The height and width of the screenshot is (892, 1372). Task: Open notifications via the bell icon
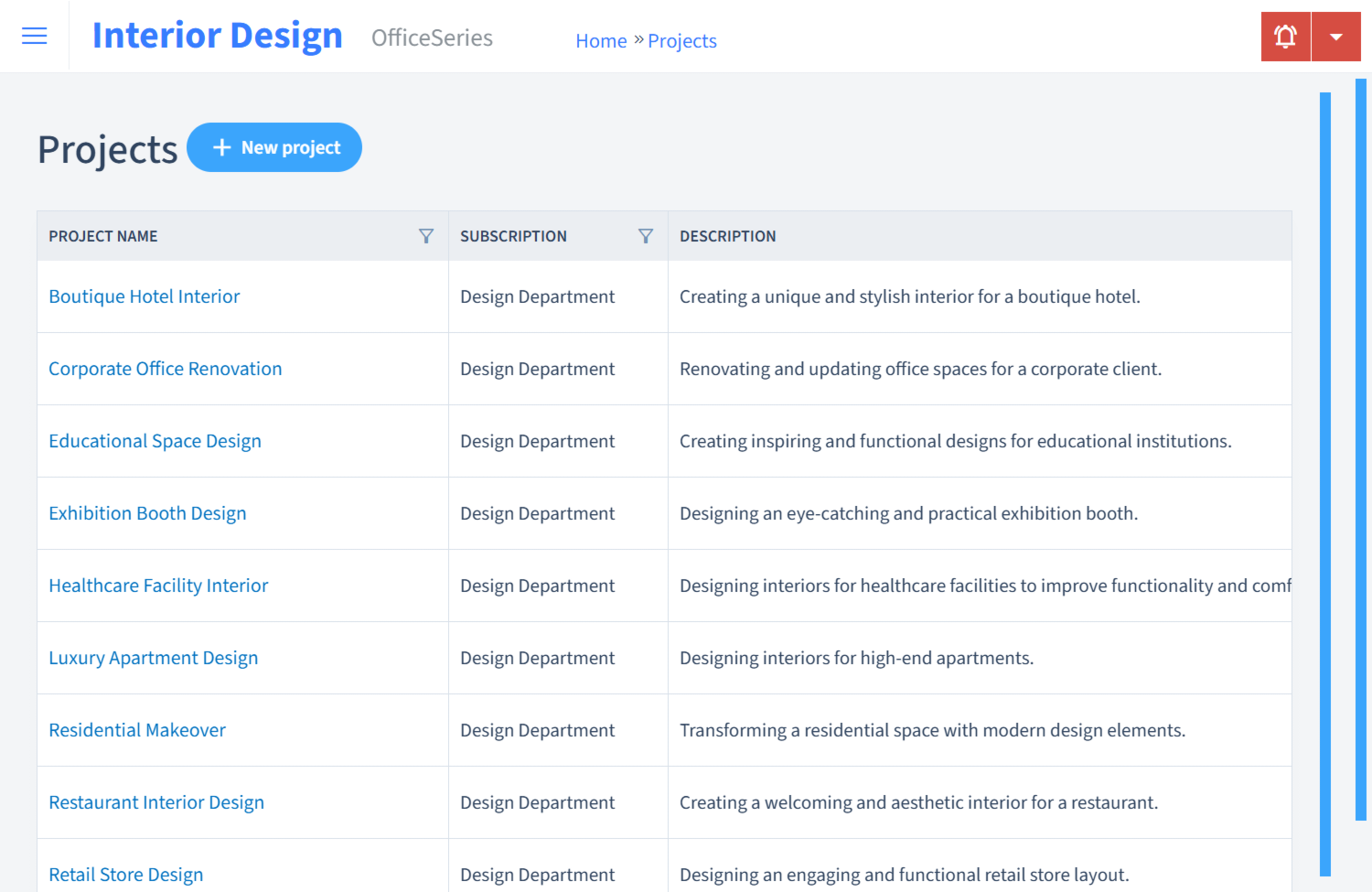tap(1285, 36)
